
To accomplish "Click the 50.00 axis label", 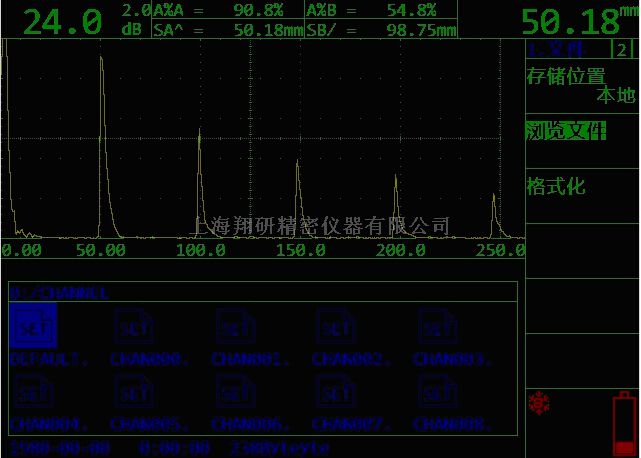I will [x=101, y=250].
